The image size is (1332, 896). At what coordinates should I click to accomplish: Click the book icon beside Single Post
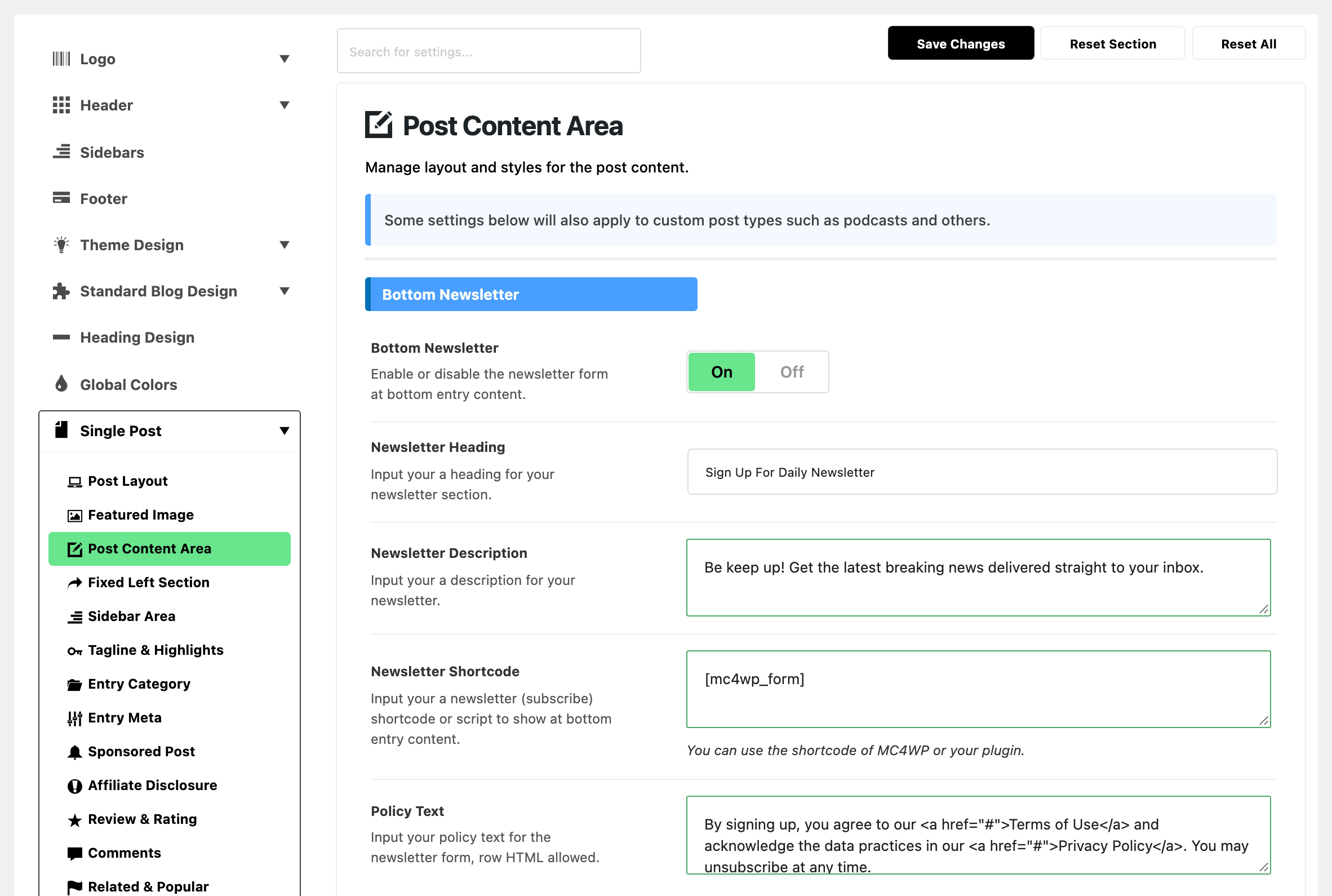pyautogui.click(x=61, y=430)
